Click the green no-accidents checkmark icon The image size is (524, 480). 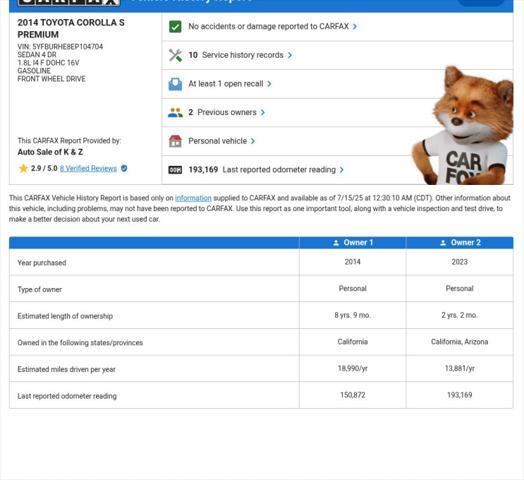(175, 26)
